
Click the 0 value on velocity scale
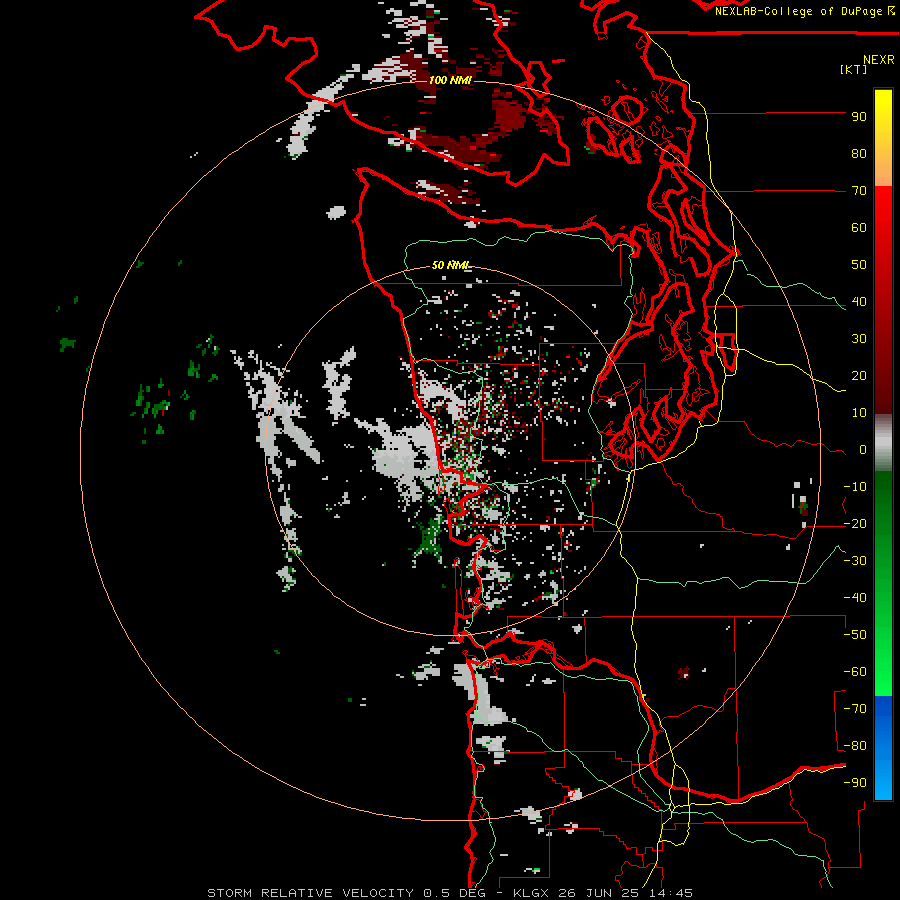click(x=862, y=449)
